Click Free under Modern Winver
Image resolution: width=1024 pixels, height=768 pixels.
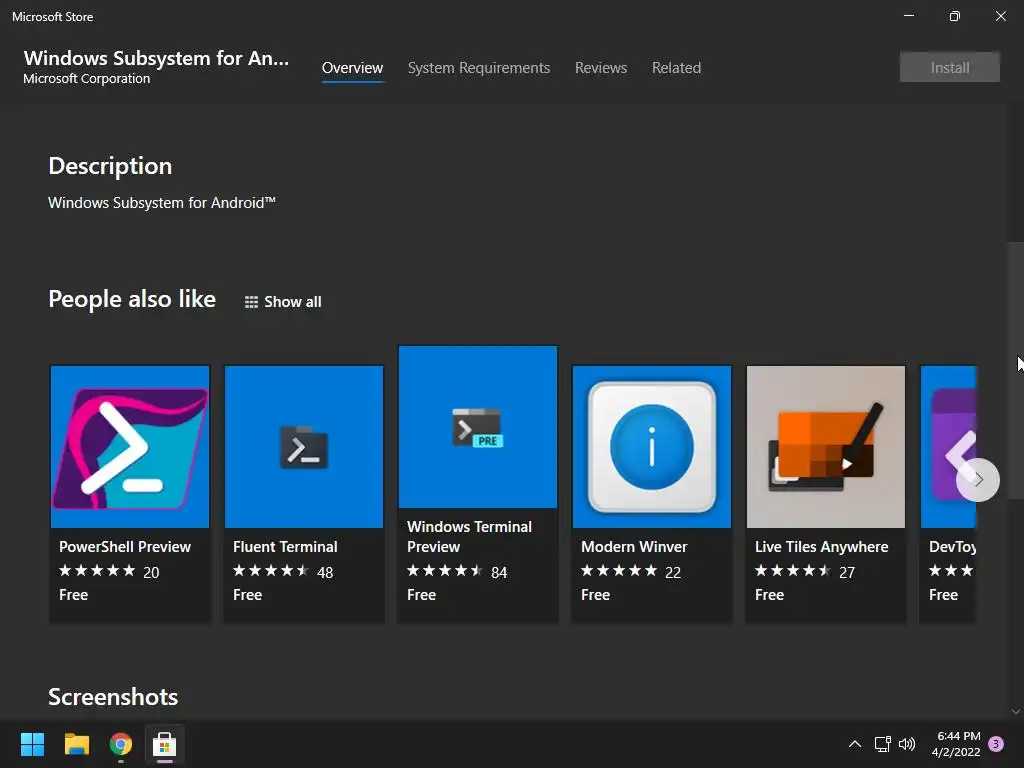[x=596, y=595]
